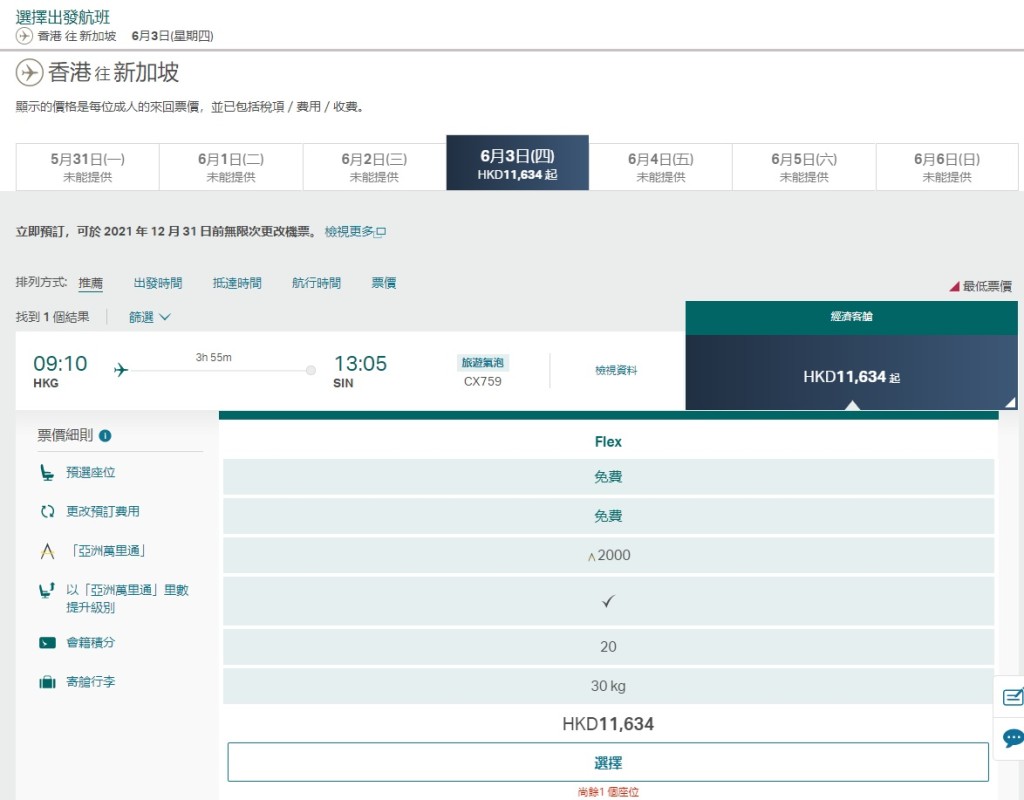Click the airplane icon beside the 香港 往 新加坡 heading
This screenshot has height=800, width=1024.
[x=29, y=72]
